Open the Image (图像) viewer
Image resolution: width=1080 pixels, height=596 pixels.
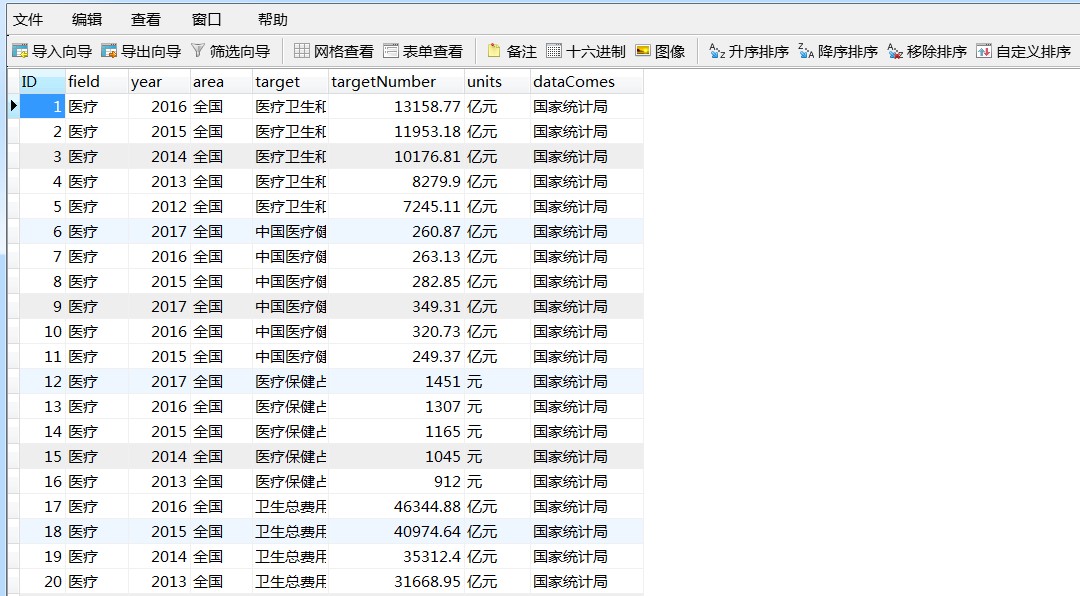[660, 51]
